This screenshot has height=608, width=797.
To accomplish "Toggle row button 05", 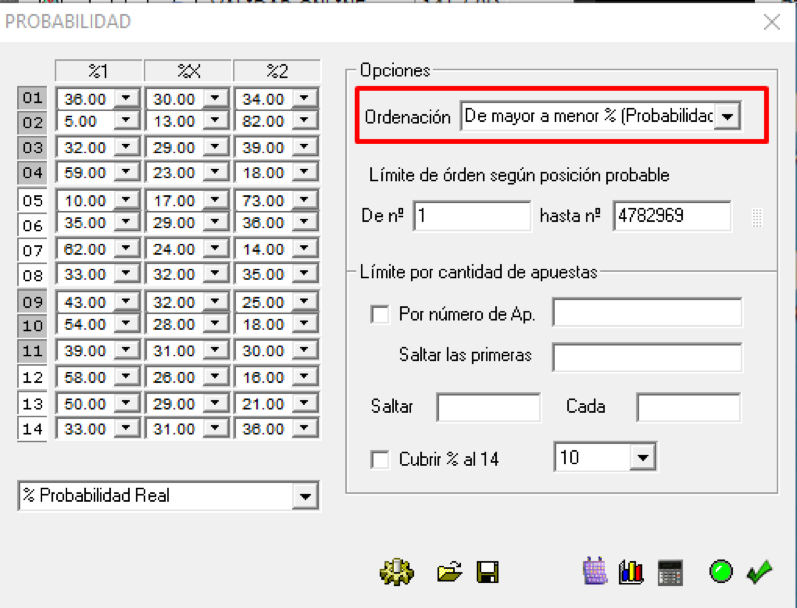I will 32,200.
